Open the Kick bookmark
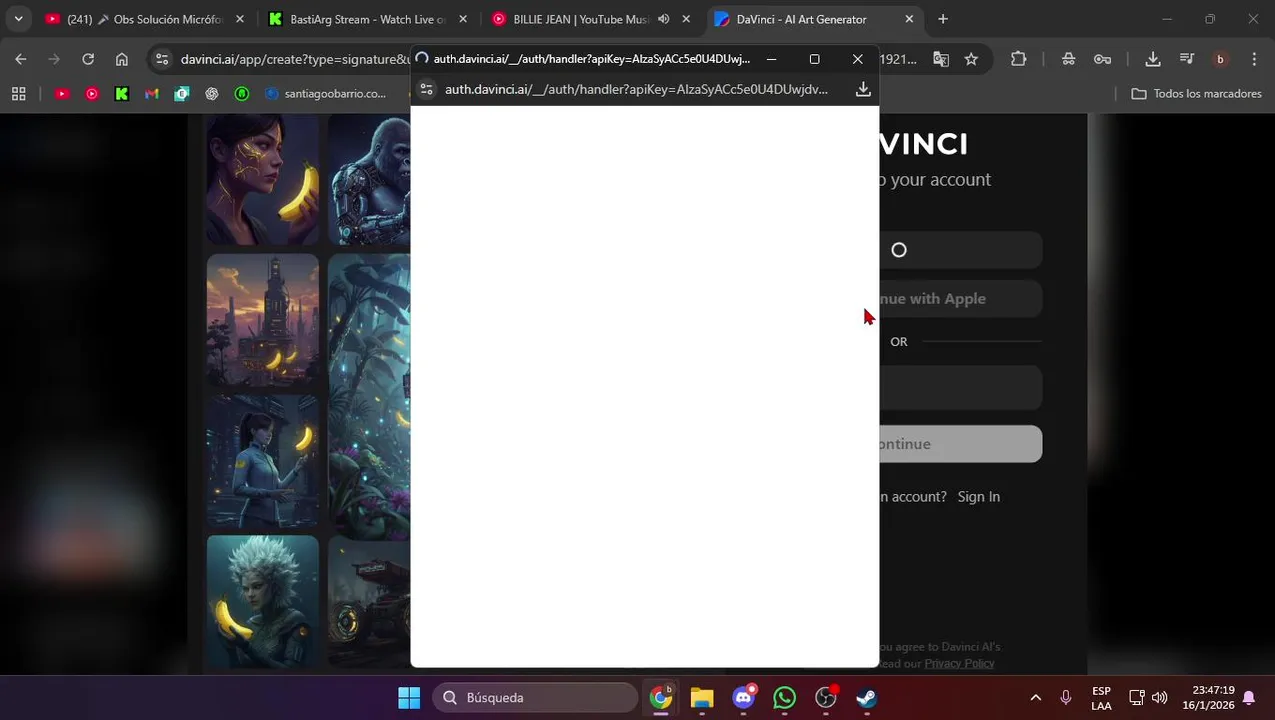 pyautogui.click(x=122, y=93)
